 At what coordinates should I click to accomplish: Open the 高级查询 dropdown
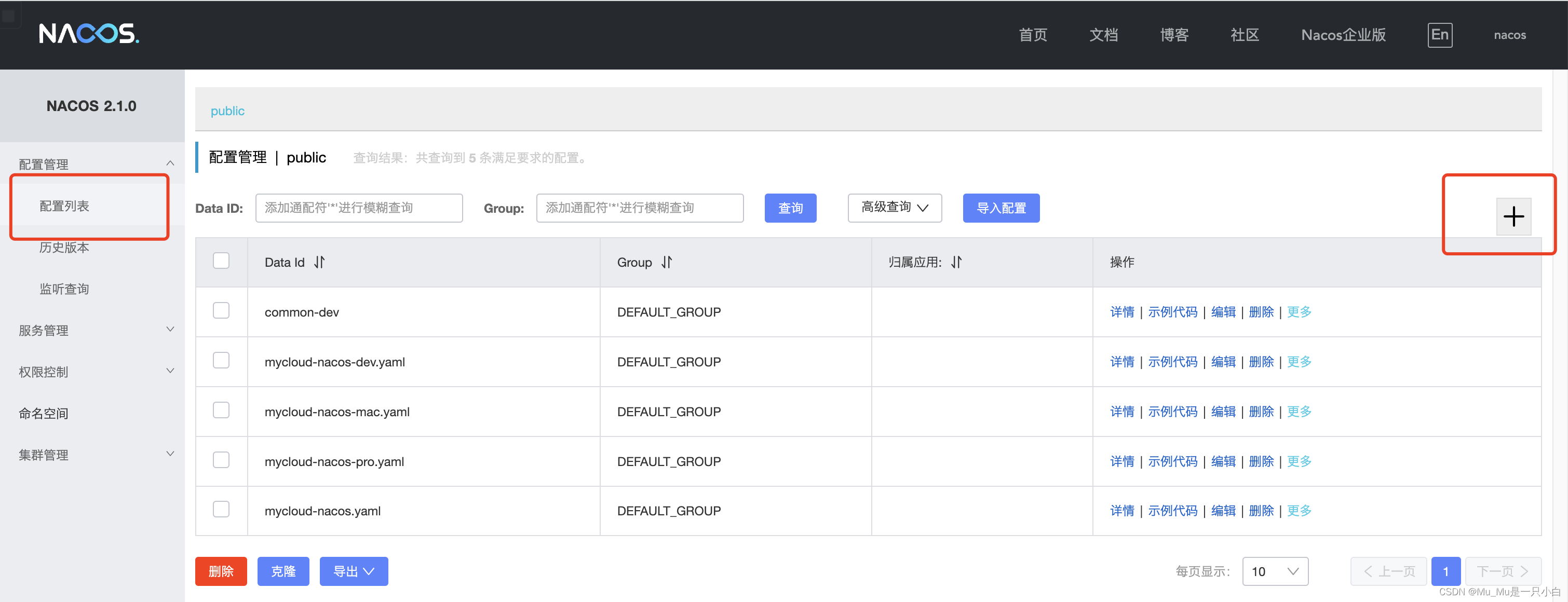click(x=895, y=208)
